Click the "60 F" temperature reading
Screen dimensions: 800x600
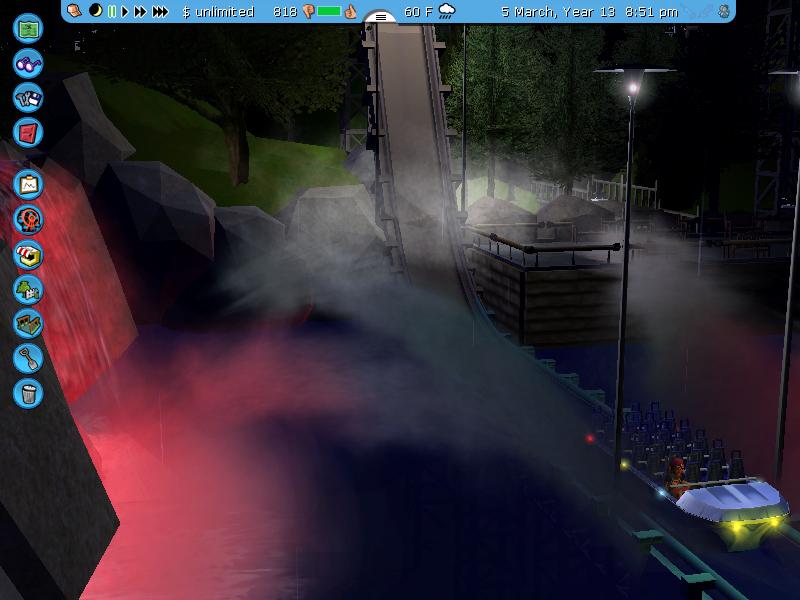(x=418, y=11)
